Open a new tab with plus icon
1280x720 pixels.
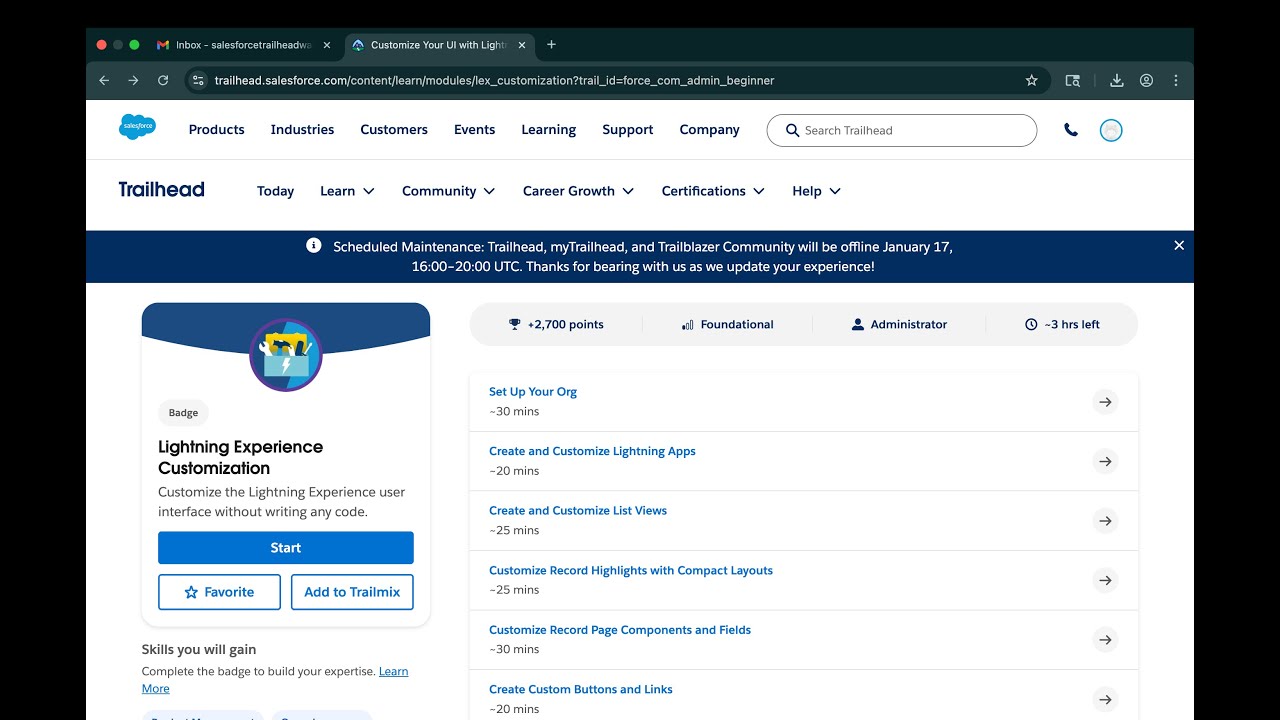(x=551, y=45)
